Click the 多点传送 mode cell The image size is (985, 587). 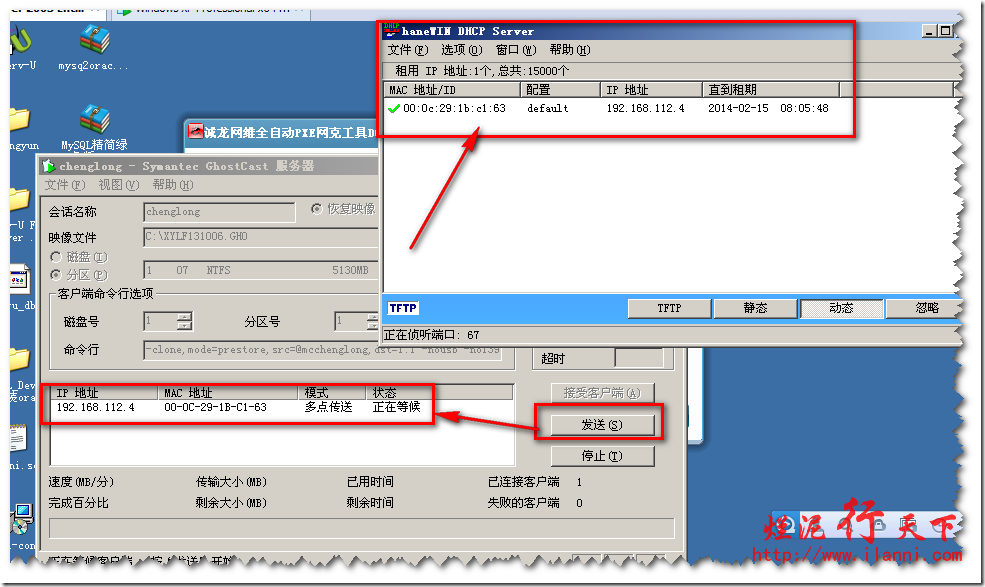[x=329, y=407]
